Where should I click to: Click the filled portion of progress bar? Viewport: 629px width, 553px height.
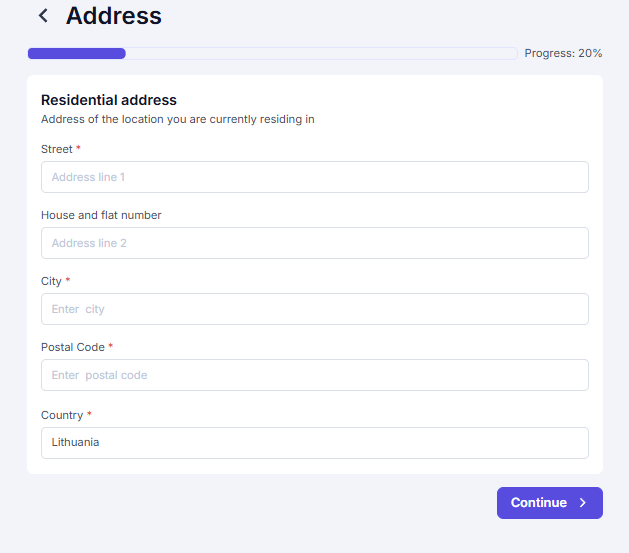(x=77, y=53)
